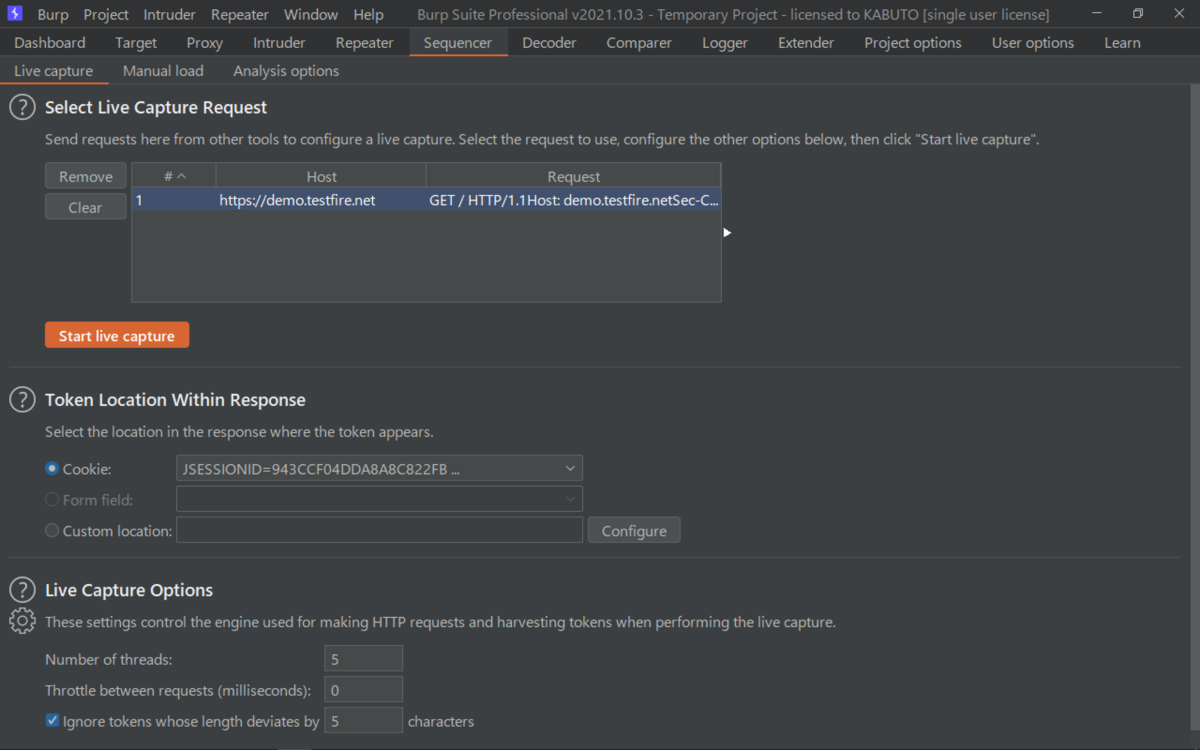The height and width of the screenshot is (750, 1200).
Task: Open help for Token Location Within Response
Action: [x=22, y=399]
